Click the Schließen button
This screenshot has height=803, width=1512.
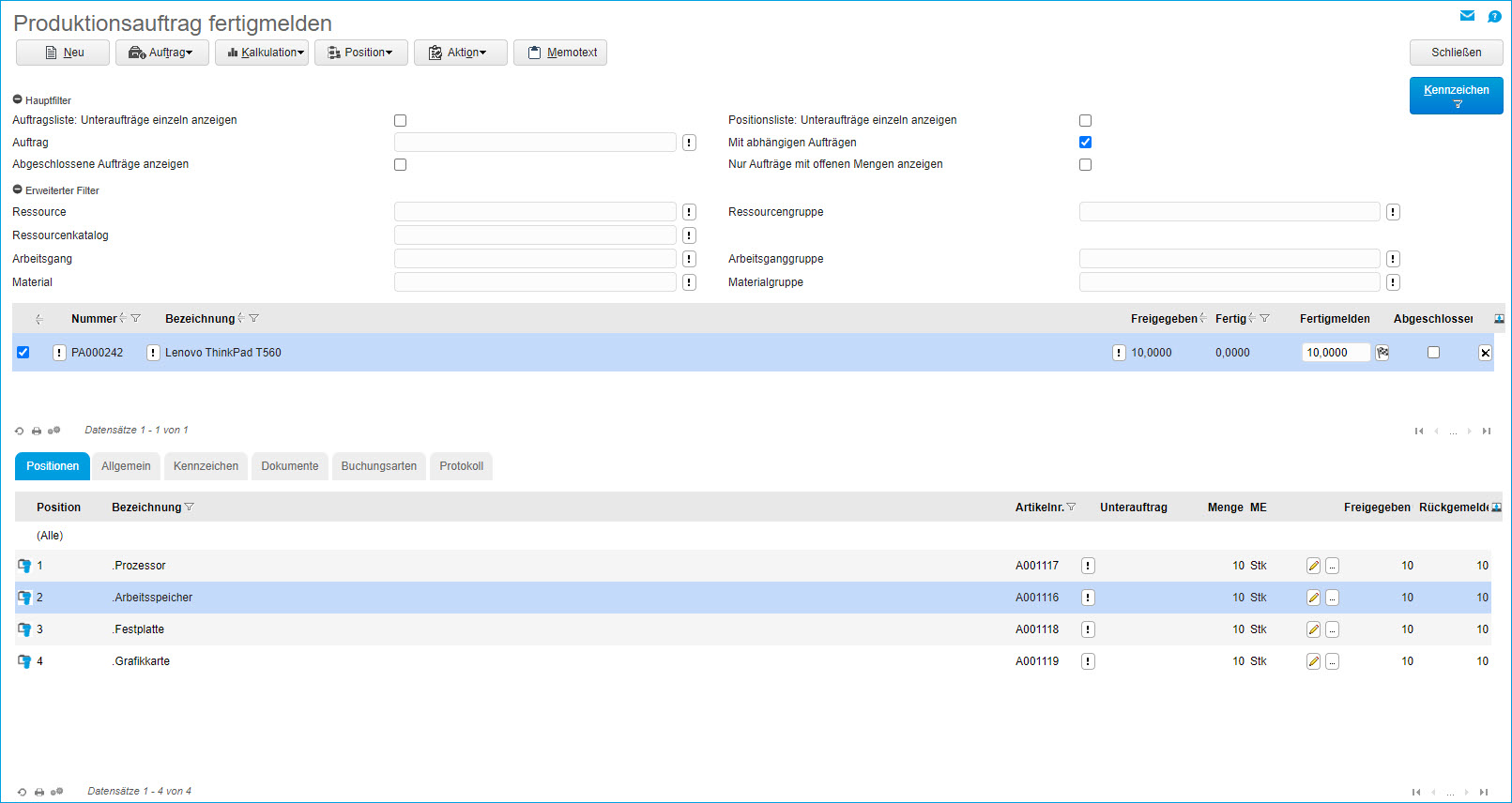point(1456,53)
